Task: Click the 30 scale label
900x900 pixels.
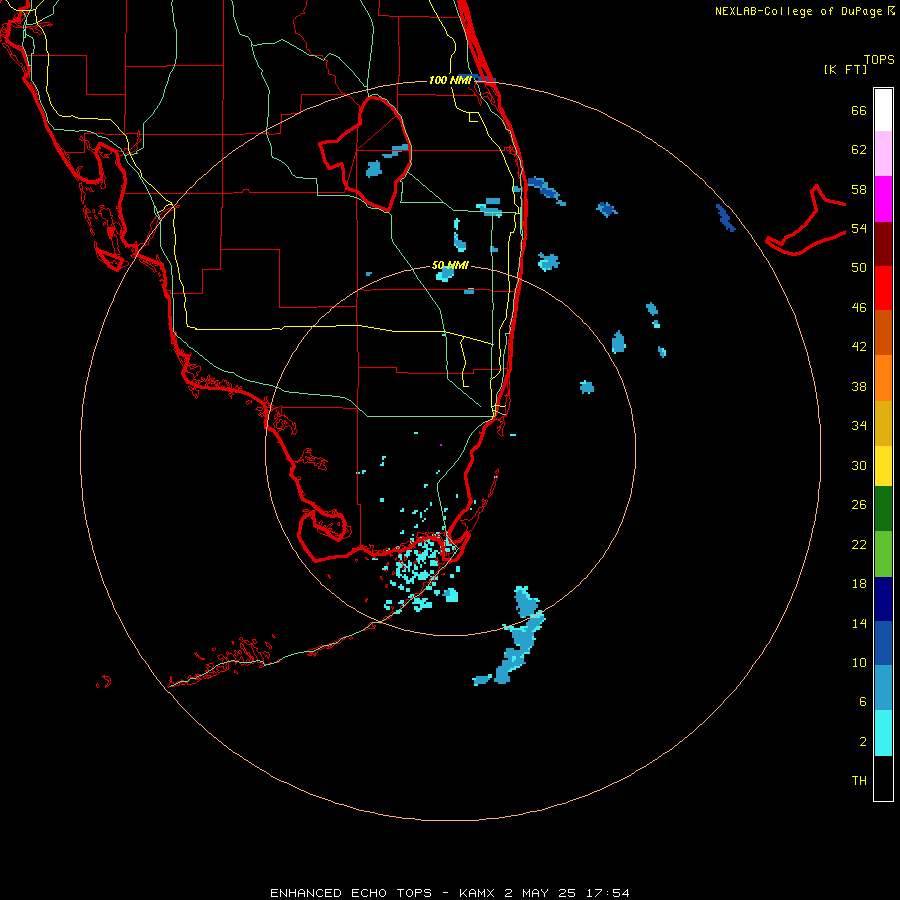Action: pyautogui.click(x=859, y=465)
